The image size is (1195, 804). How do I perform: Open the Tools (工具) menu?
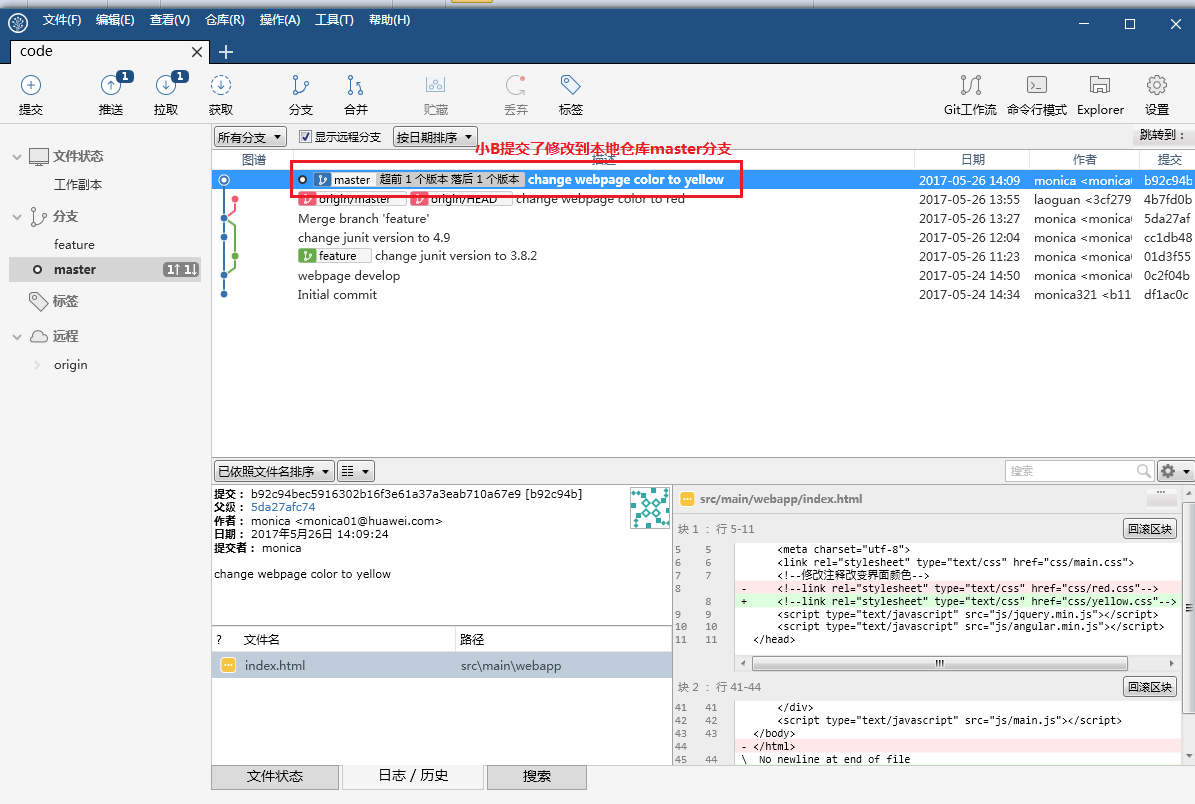click(x=334, y=20)
